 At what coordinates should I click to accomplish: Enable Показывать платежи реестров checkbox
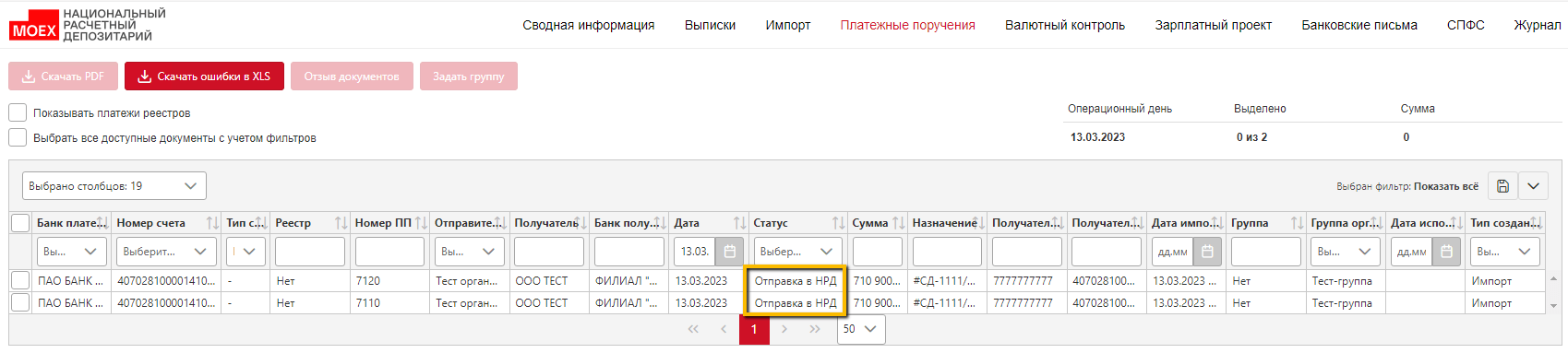click(x=18, y=112)
